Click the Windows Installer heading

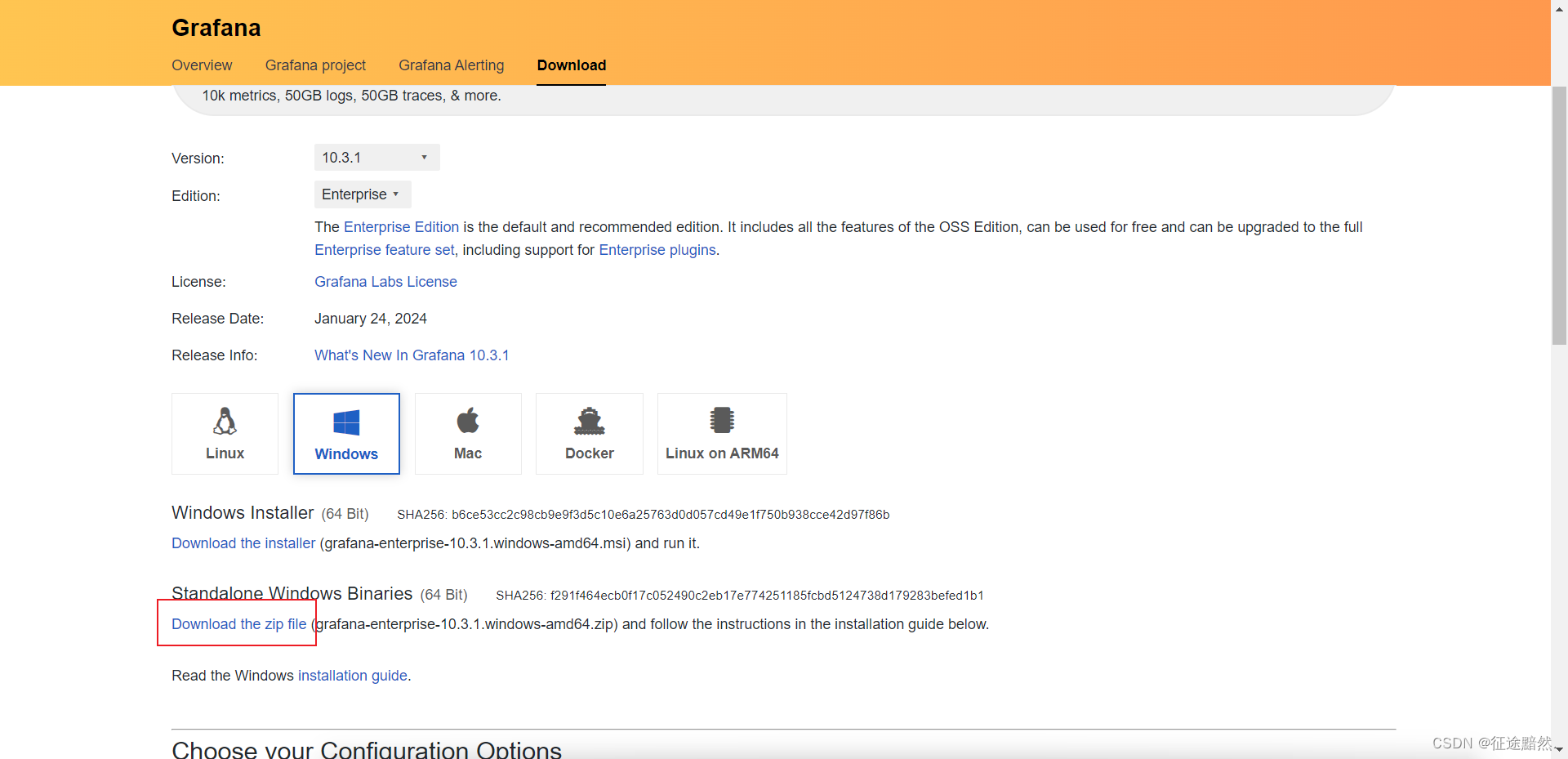pyautogui.click(x=243, y=512)
